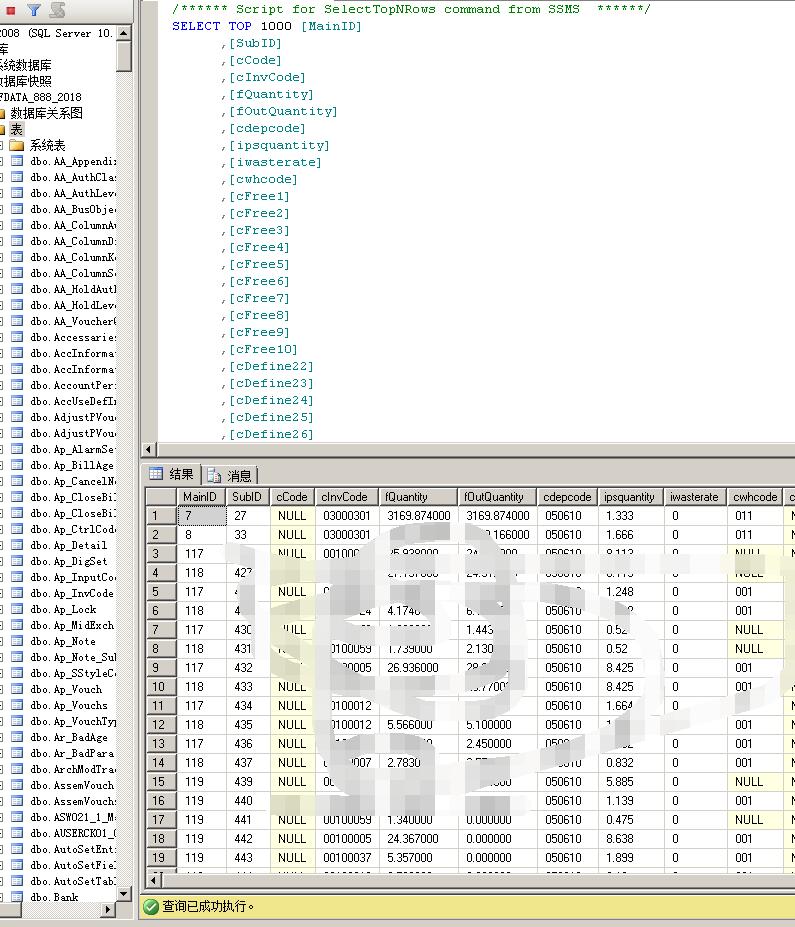Click the cwhcode column header

click(755, 497)
